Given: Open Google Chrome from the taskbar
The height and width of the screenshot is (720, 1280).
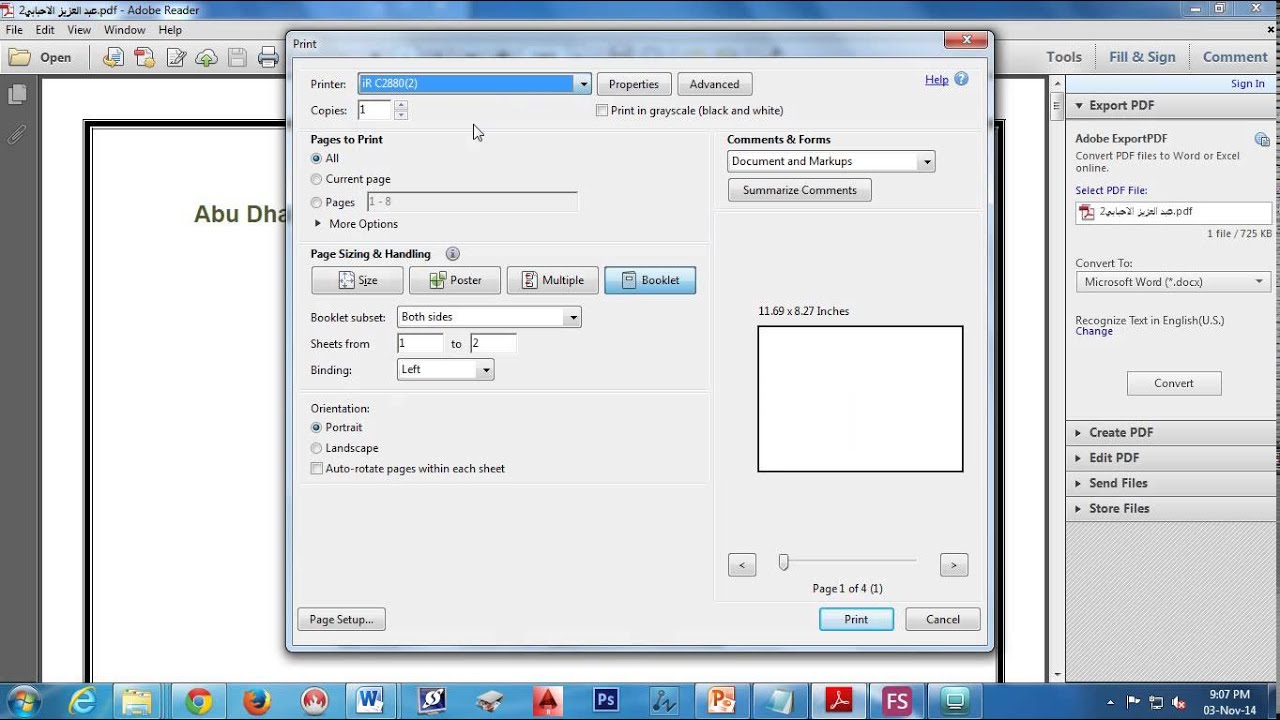Looking at the screenshot, I should coord(198,700).
